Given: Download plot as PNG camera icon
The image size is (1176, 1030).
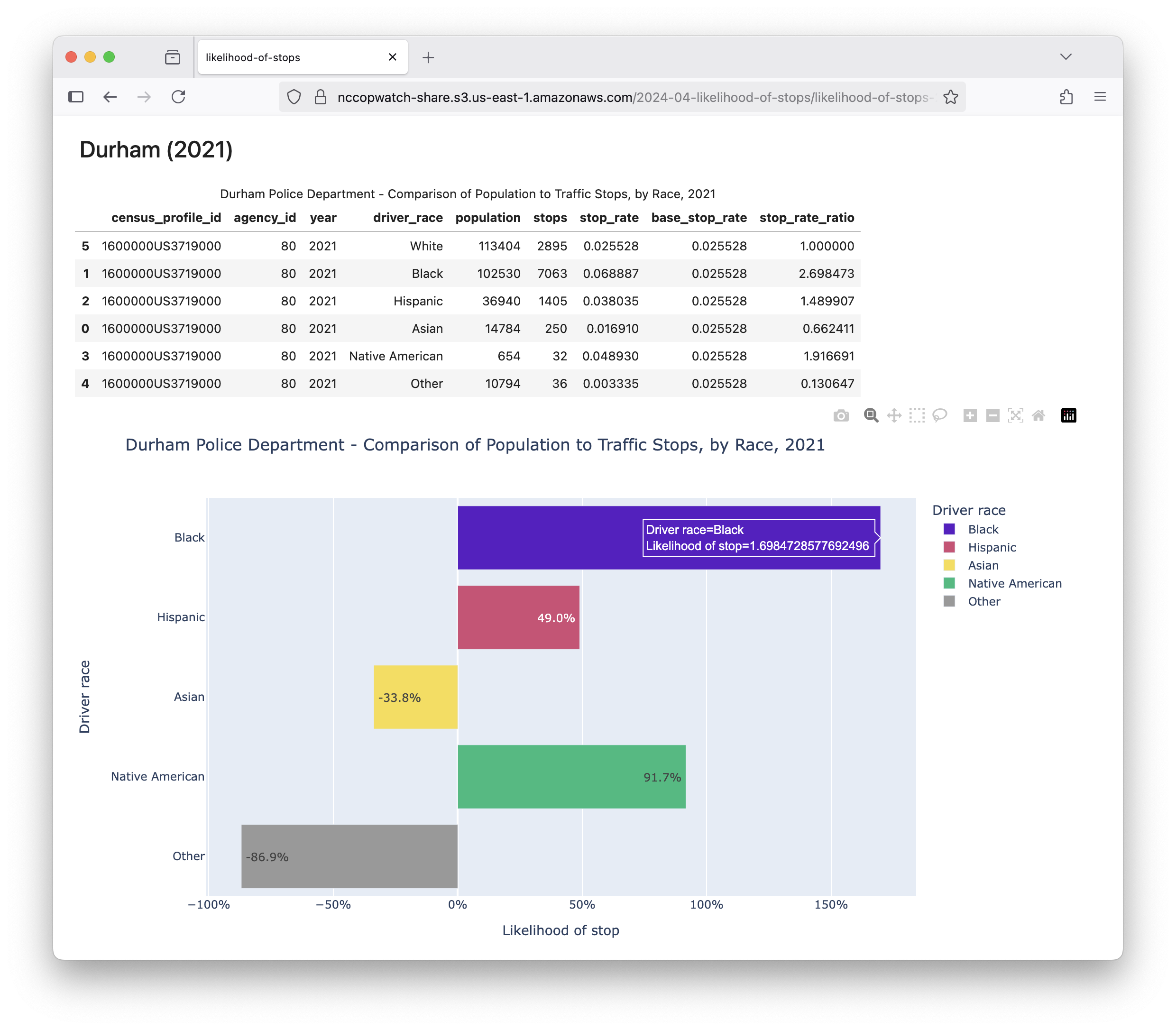Looking at the screenshot, I should [x=841, y=415].
